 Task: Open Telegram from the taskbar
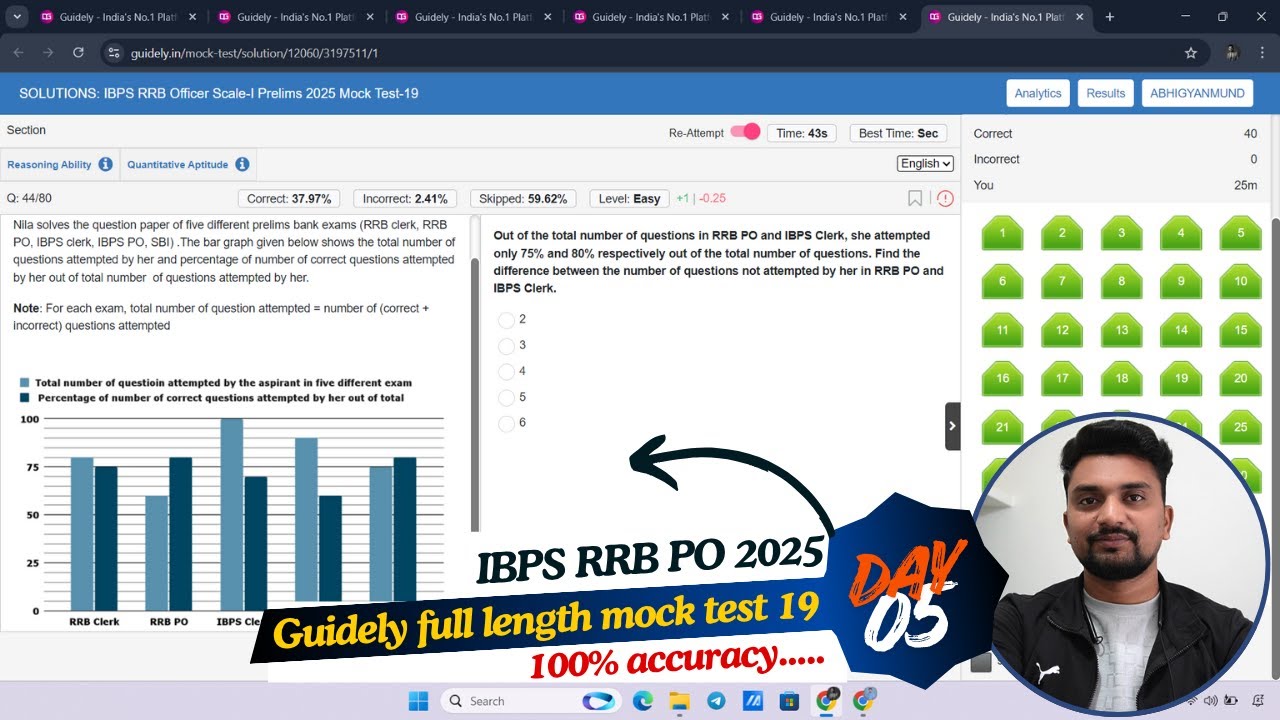(x=716, y=701)
